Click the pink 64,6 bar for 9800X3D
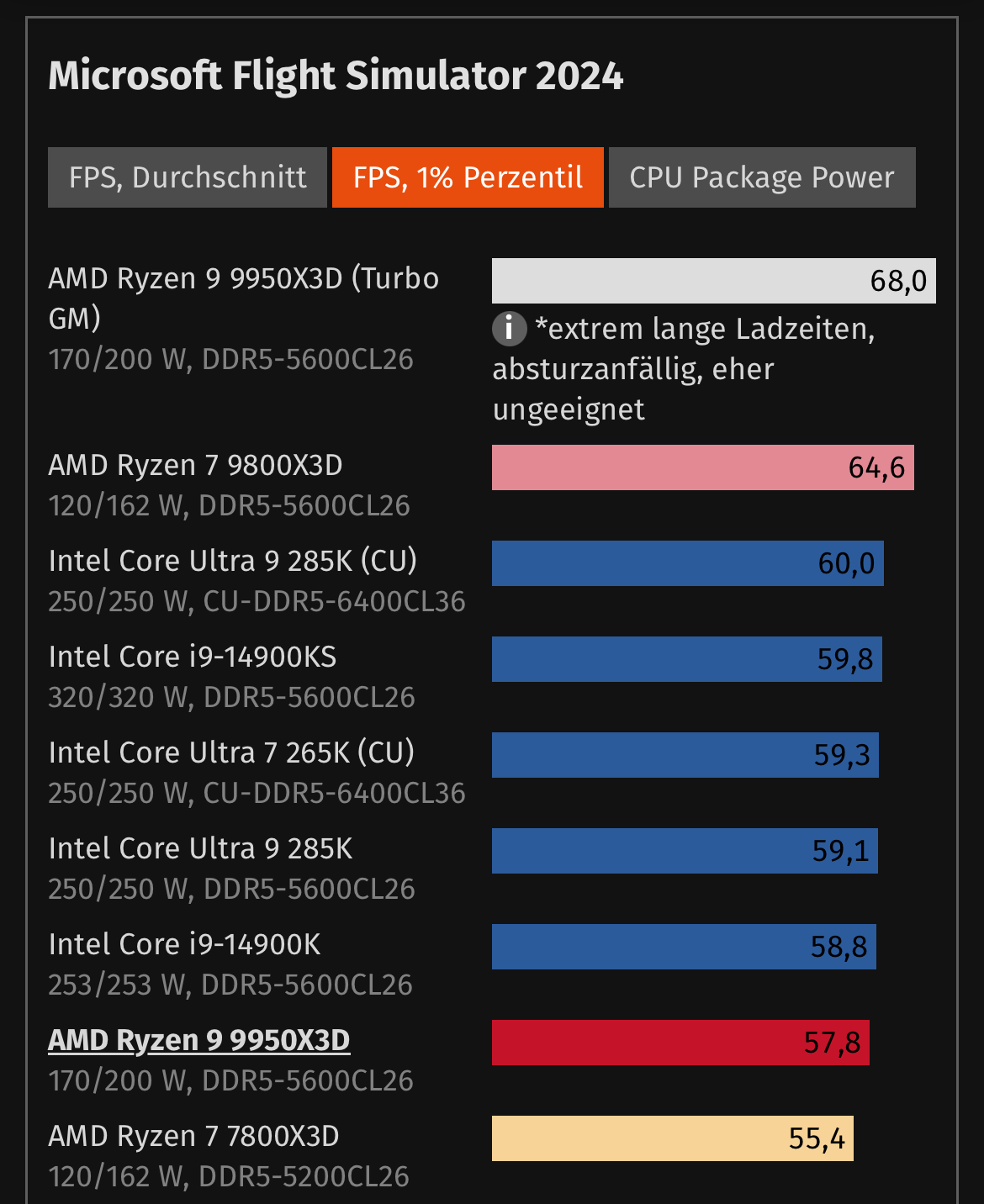 point(702,467)
